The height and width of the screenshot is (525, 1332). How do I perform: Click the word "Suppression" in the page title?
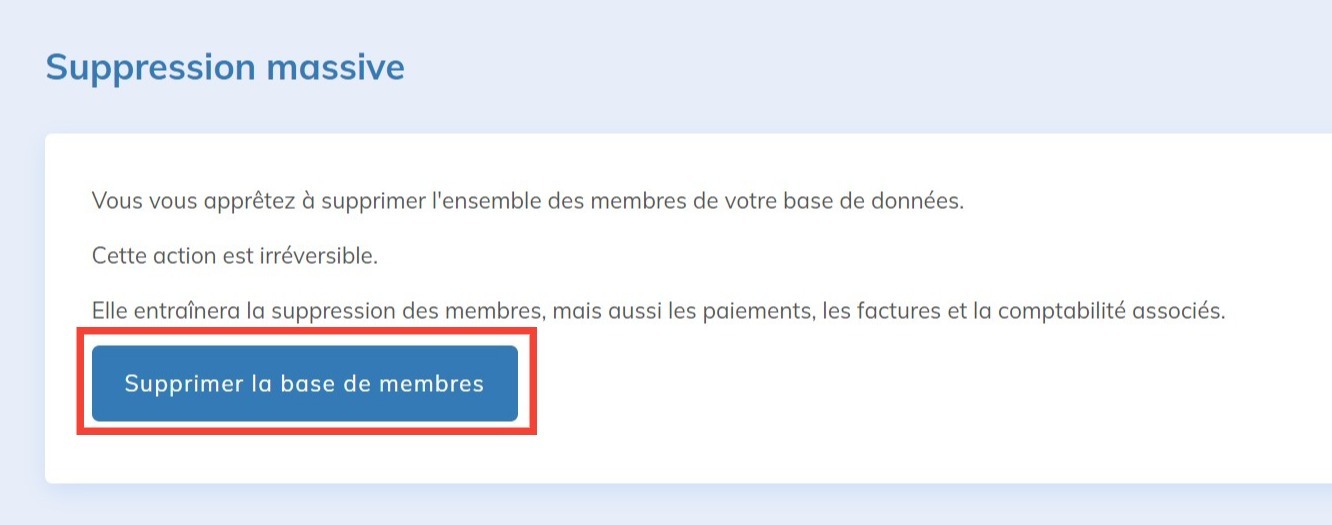[x=151, y=67]
